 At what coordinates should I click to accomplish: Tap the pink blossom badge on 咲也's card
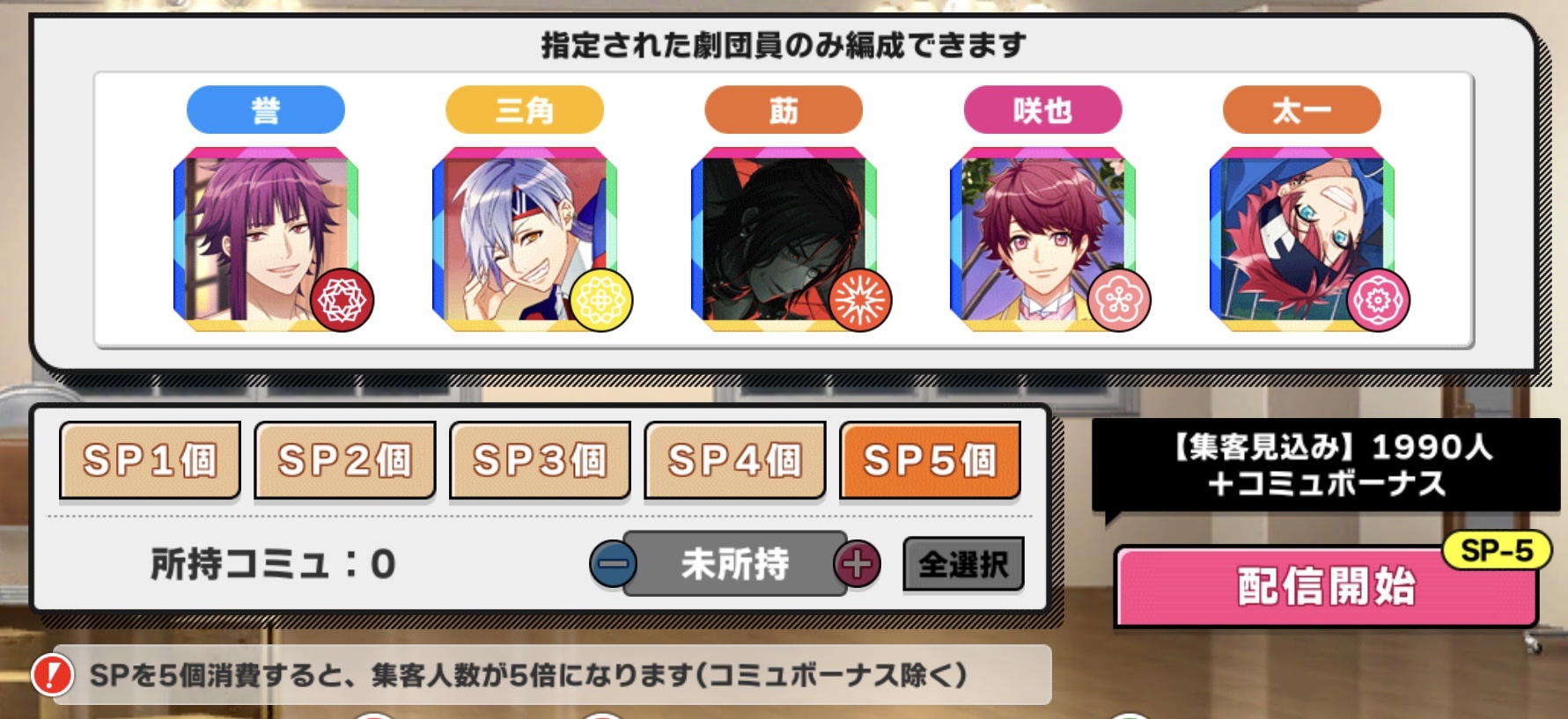tap(1119, 300)
